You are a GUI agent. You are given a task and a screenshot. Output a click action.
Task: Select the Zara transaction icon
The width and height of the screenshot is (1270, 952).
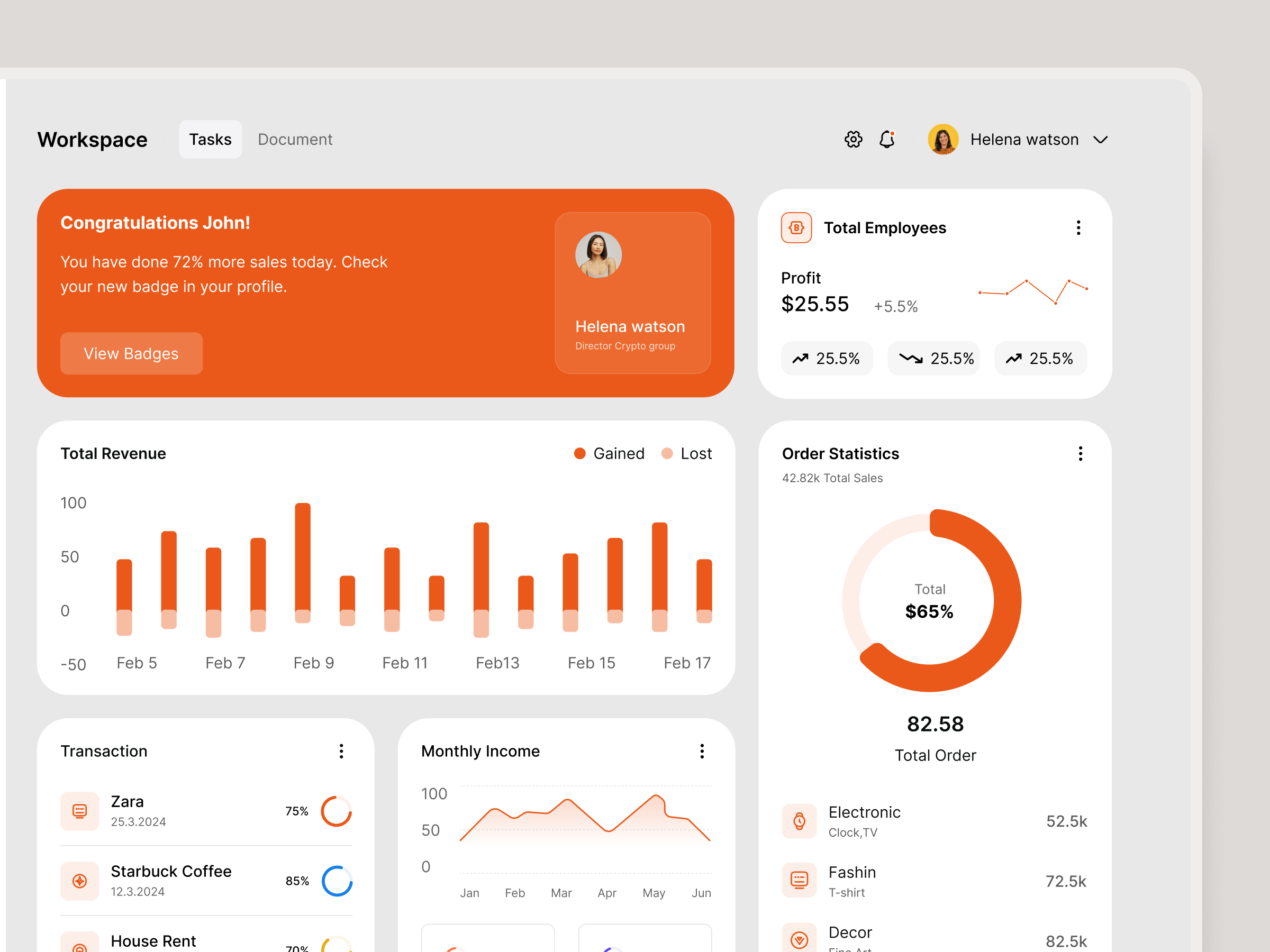[x=80, y=811]
